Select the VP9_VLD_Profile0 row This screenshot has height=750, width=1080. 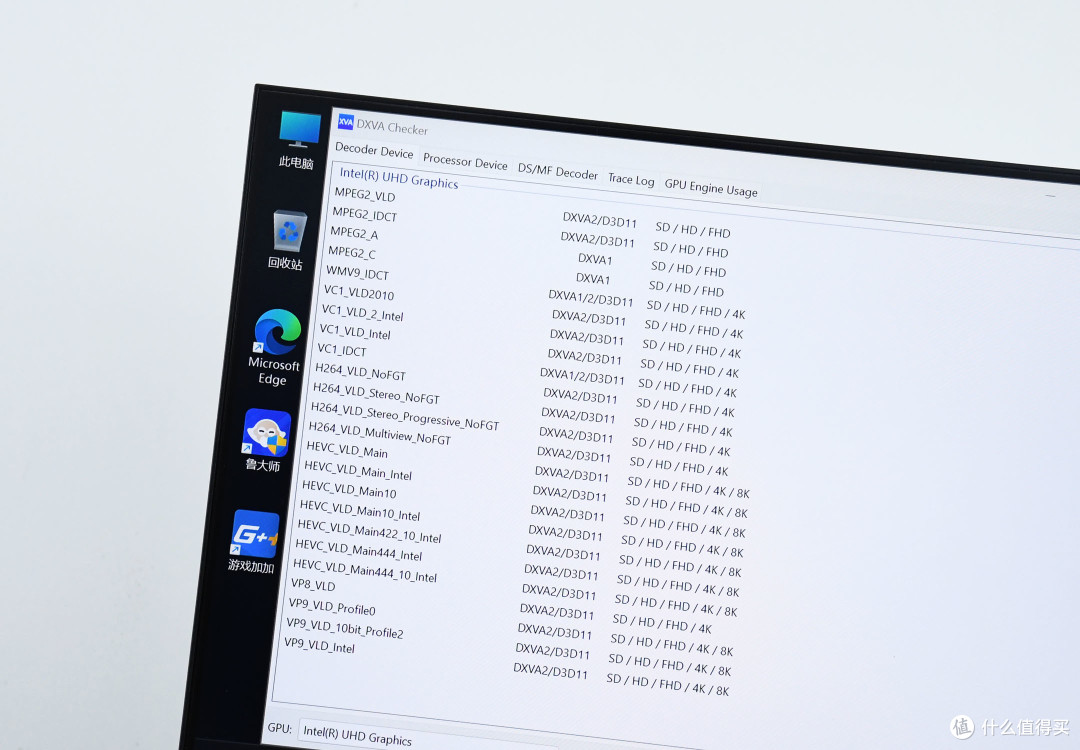click(x=511, y=627)
